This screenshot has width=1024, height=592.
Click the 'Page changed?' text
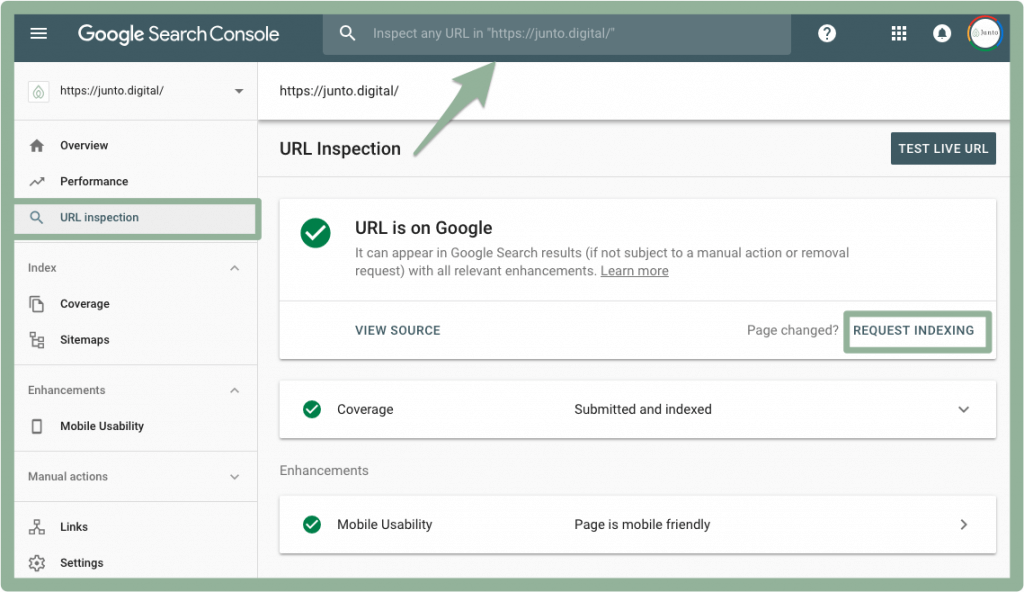pos(792,331)
